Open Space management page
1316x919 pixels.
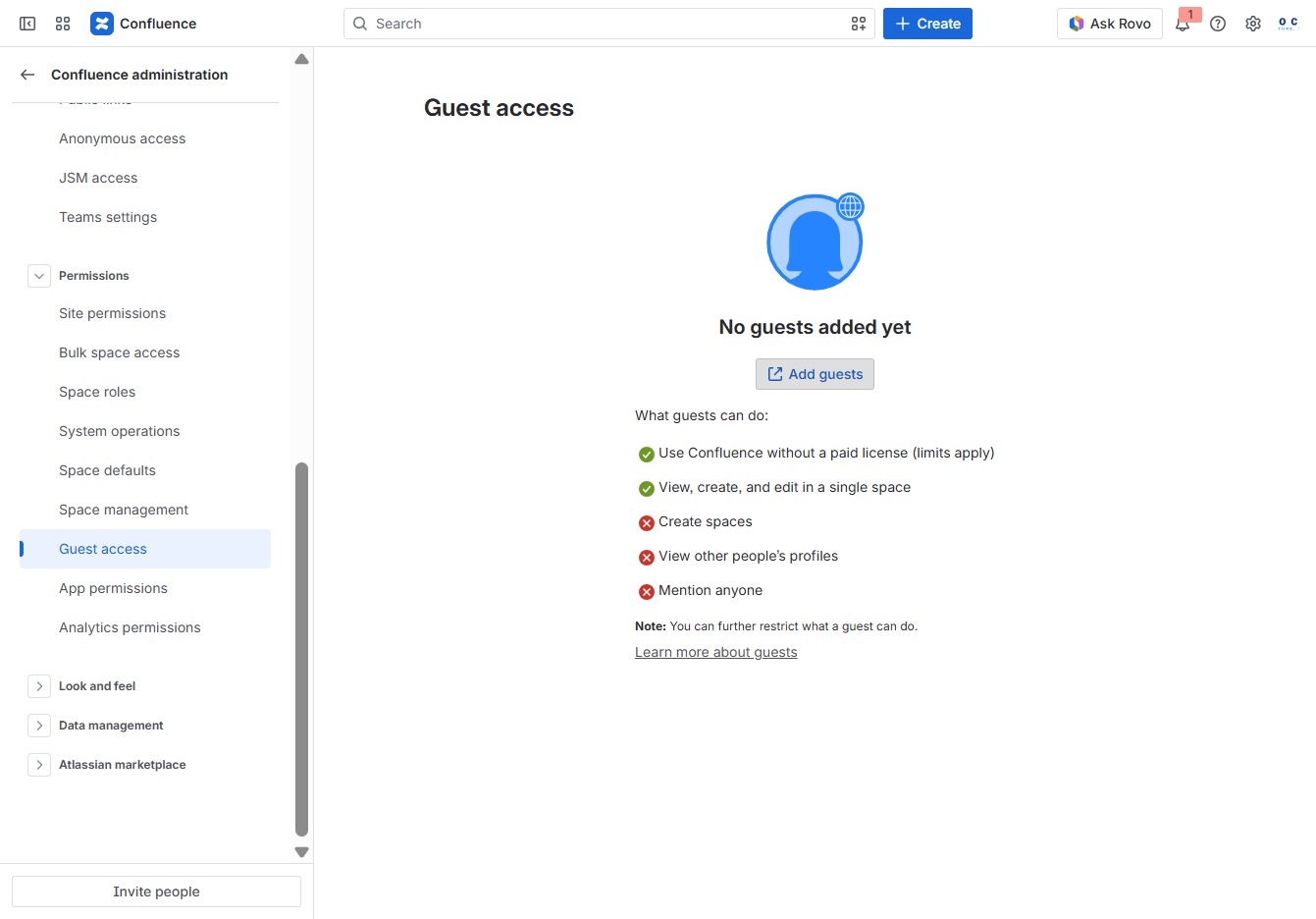coord(145,510)
